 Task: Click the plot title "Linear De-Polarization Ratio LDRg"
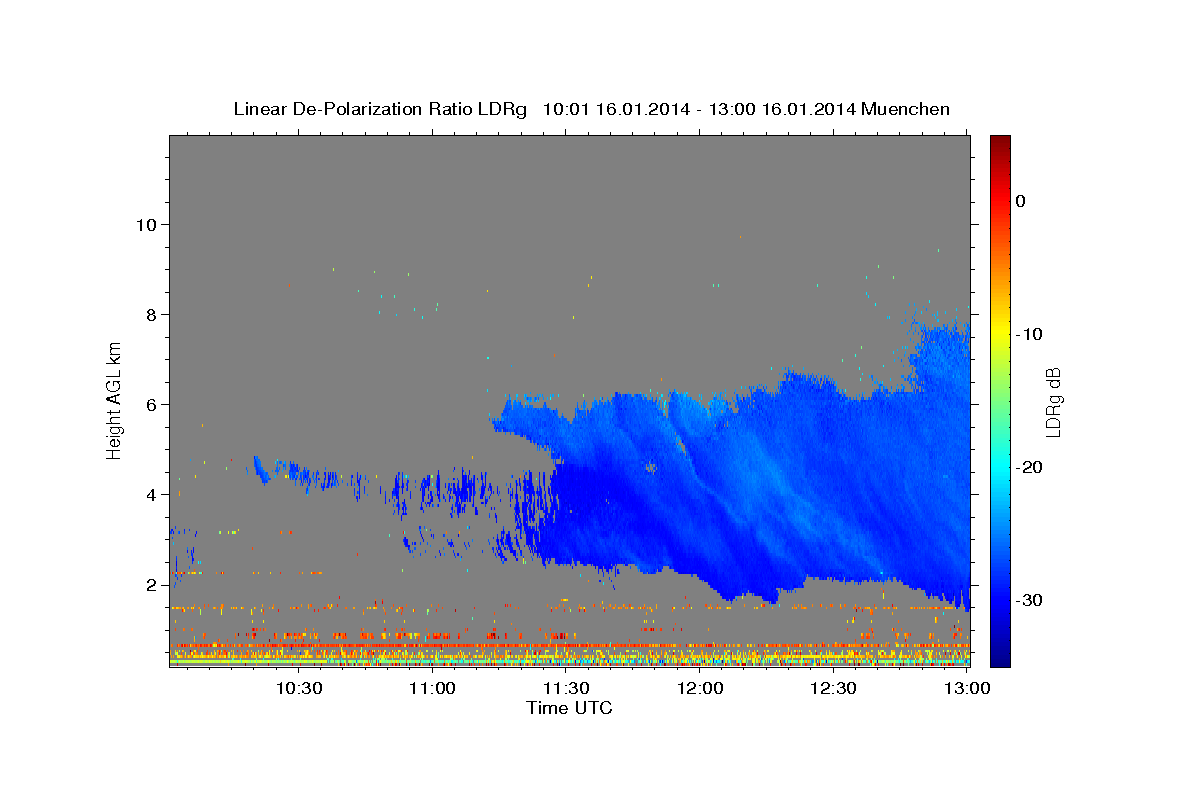coord(380,109)
